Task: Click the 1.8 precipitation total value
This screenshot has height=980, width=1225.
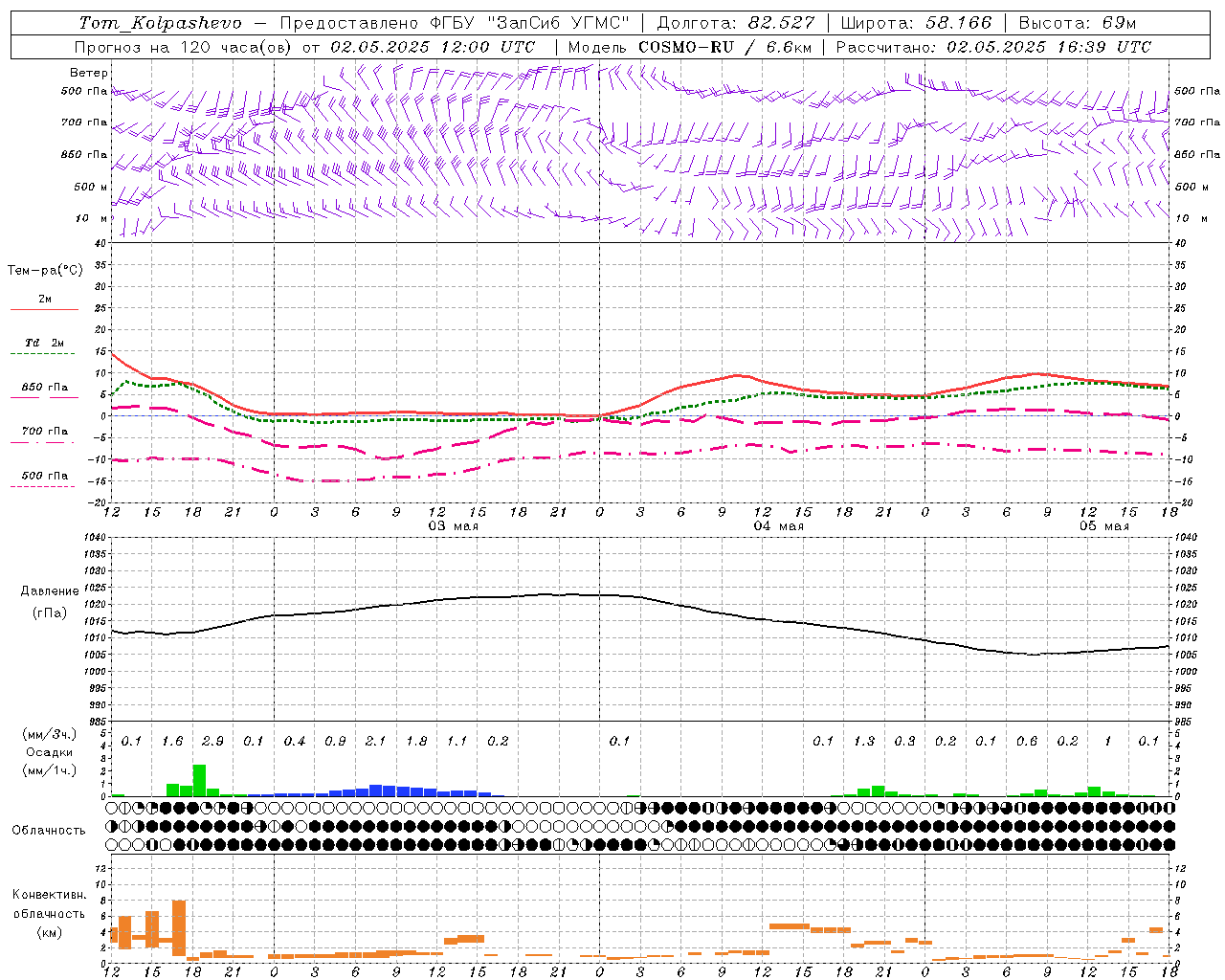Action: 416,741
